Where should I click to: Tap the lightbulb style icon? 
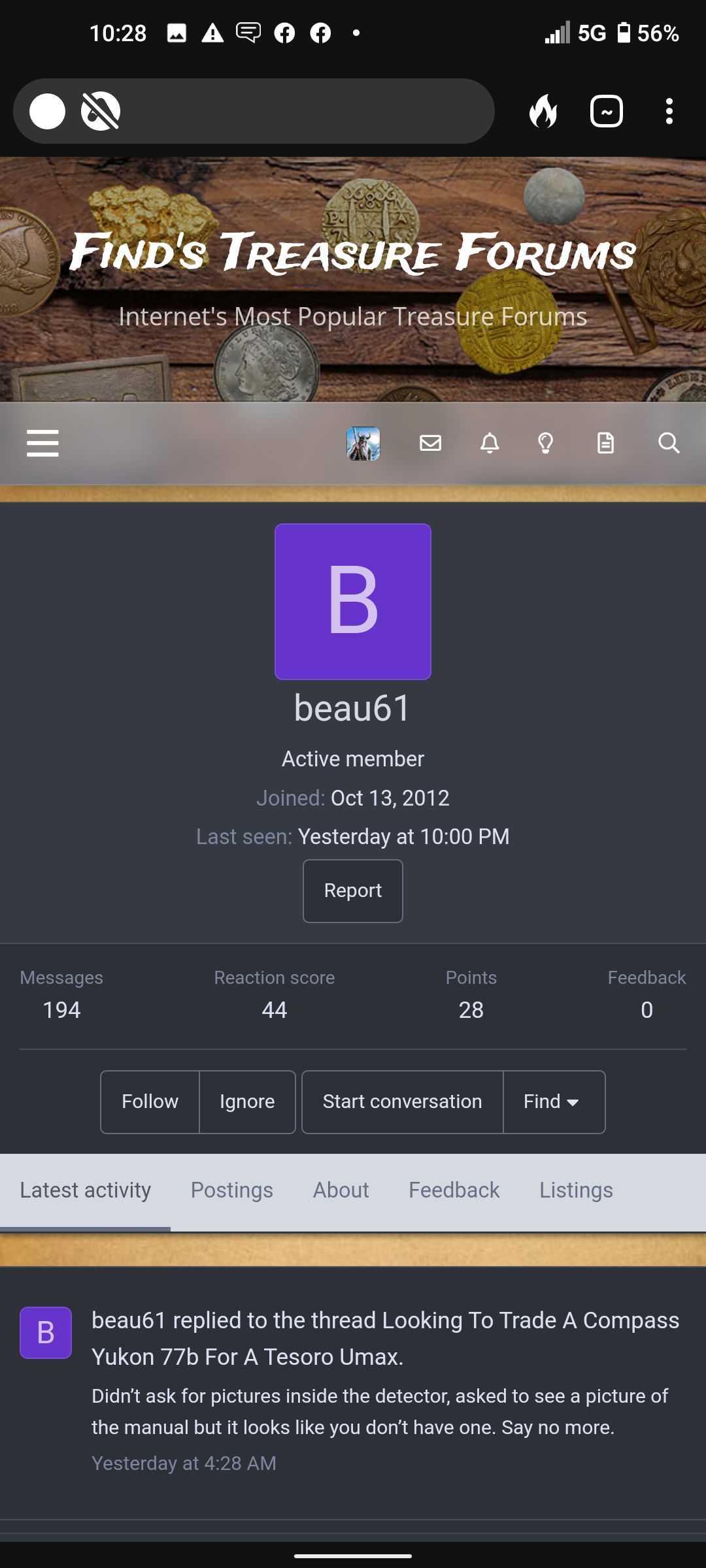[546, 443]
